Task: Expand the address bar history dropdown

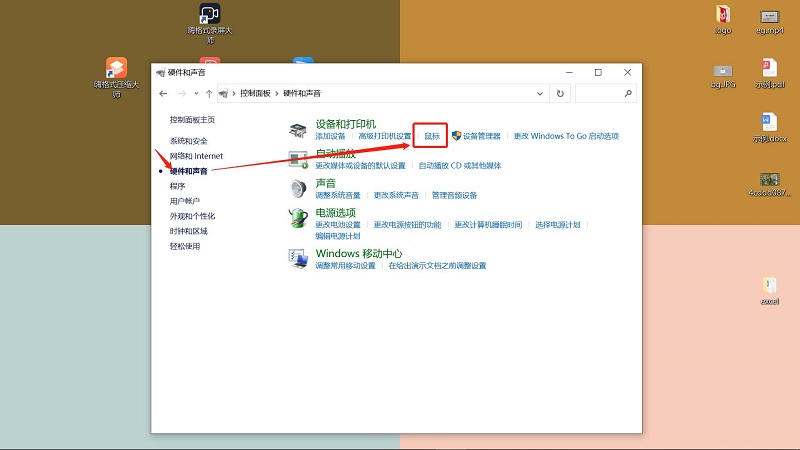Action: (541, 93)
